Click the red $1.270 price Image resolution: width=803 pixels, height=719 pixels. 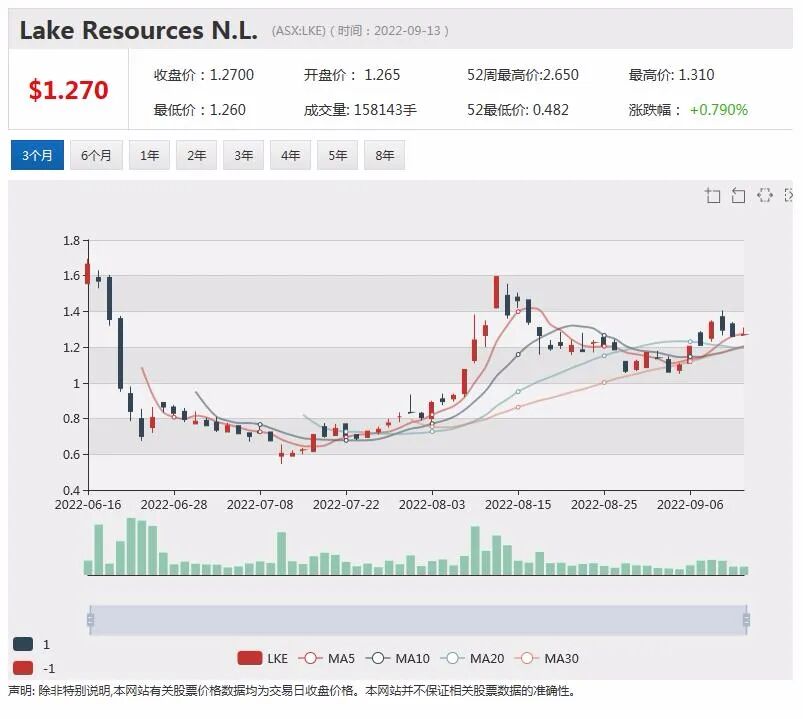coord(68,90)
